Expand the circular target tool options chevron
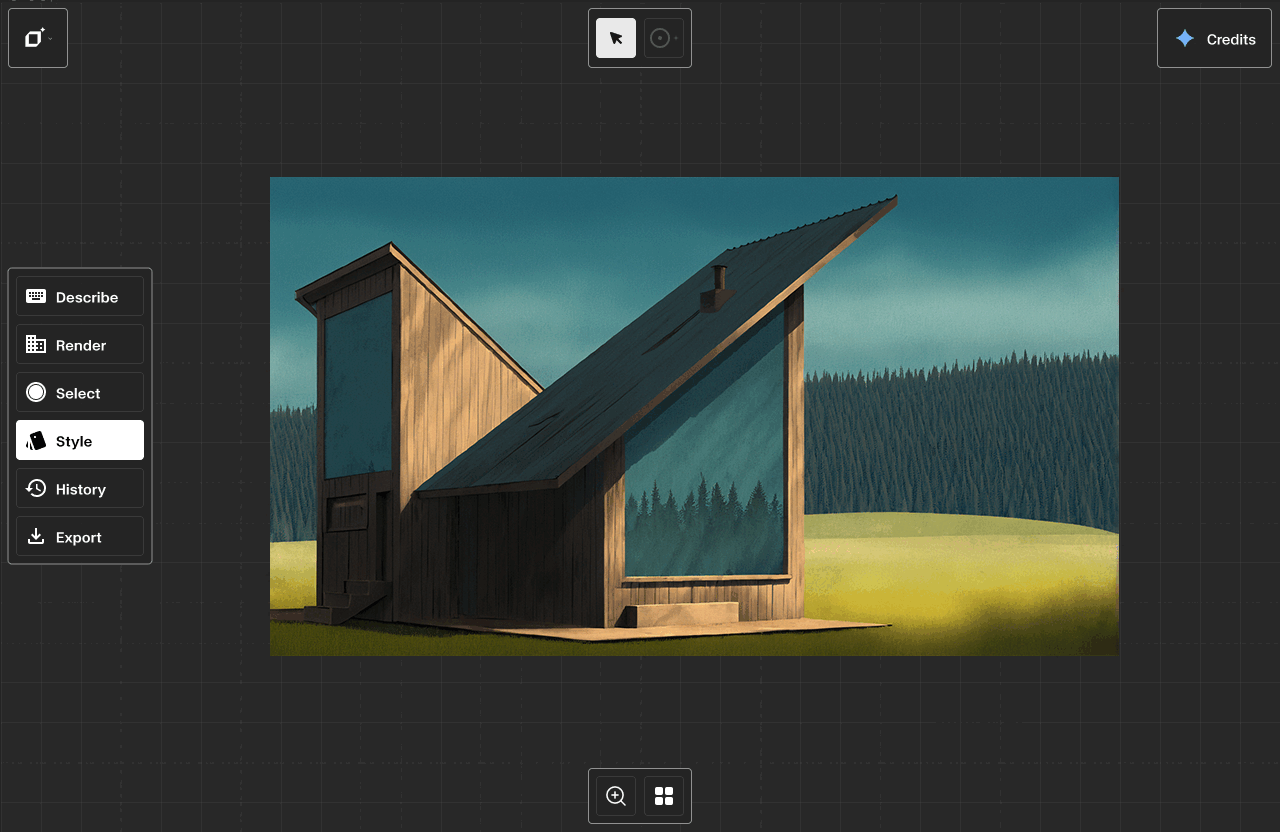1280x832 pixels. point(677,39)
